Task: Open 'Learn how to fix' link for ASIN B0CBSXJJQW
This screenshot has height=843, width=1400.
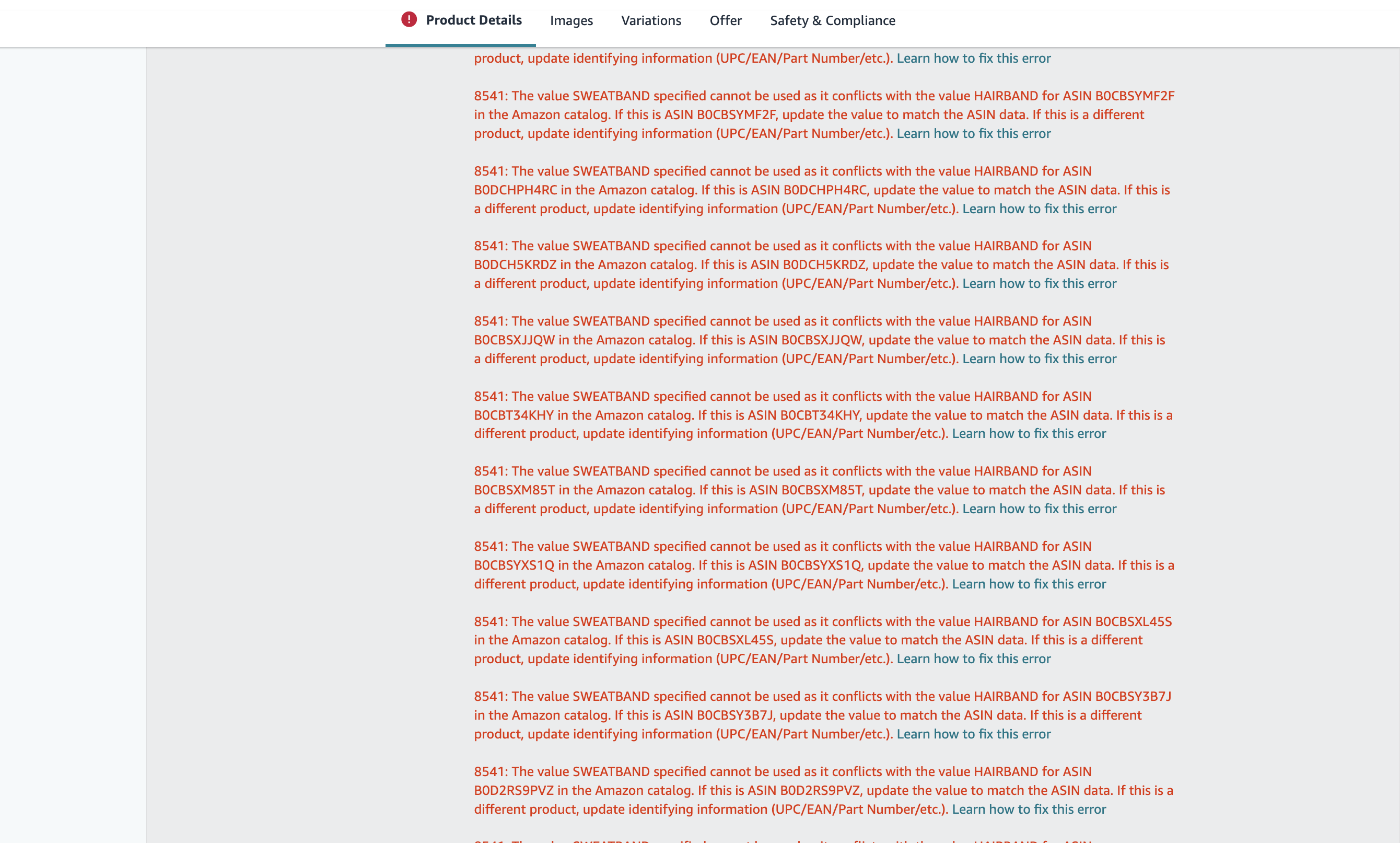Action: coord(1039,359)
